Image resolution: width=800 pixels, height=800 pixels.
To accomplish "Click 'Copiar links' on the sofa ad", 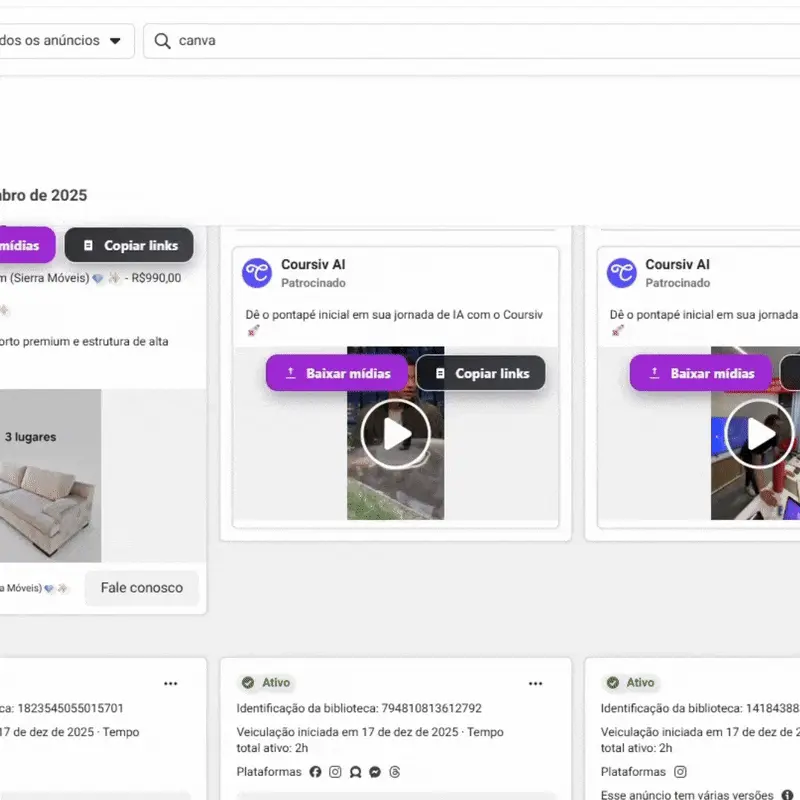I will [129, 245].
